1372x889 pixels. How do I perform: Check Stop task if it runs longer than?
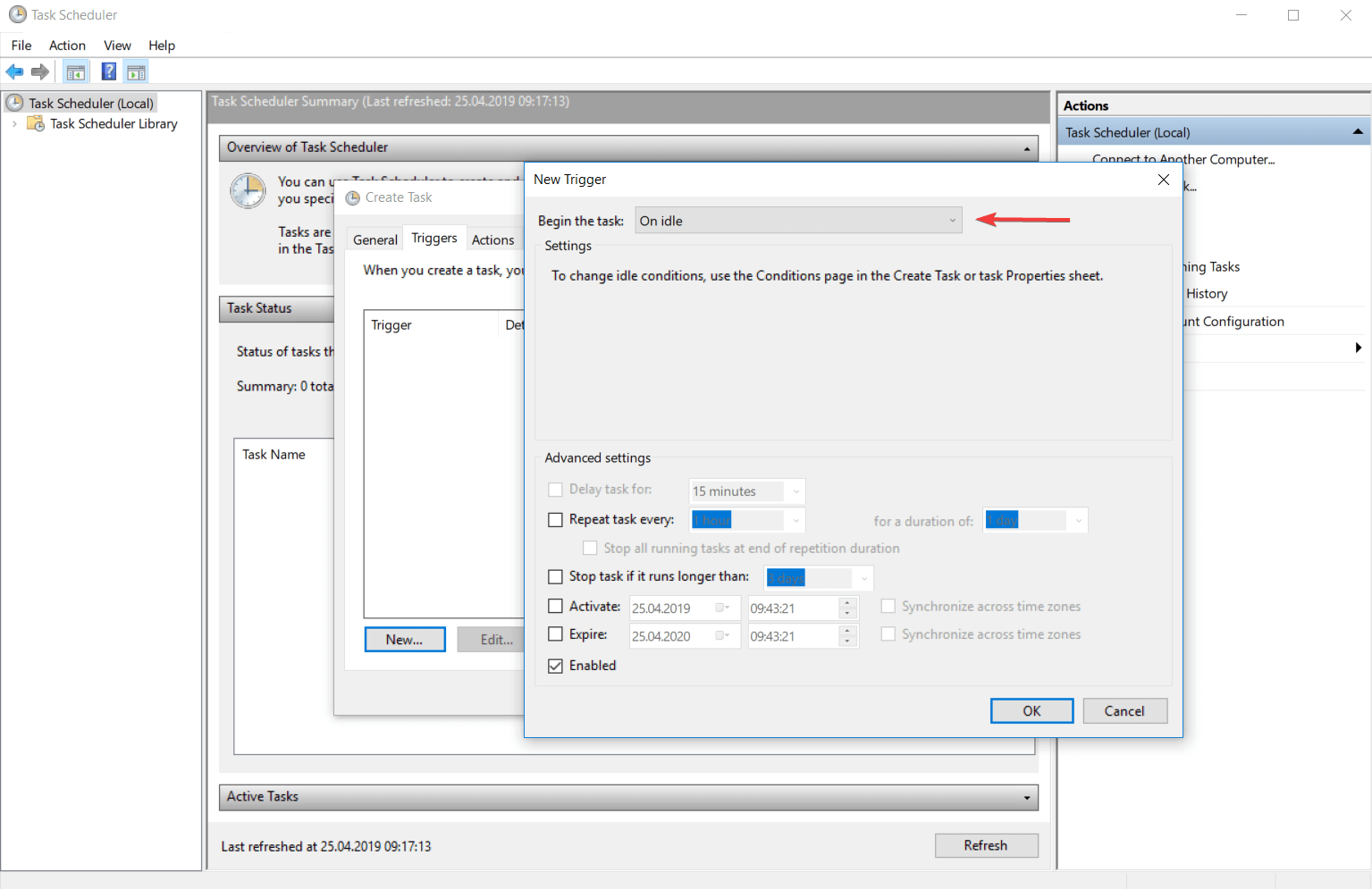click(x=555, y=576)
